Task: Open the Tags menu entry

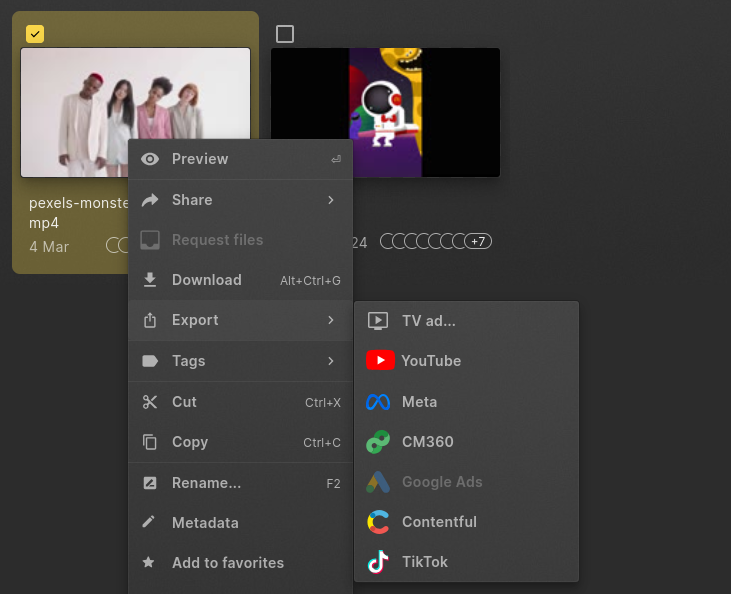Action: pos(240,361)
